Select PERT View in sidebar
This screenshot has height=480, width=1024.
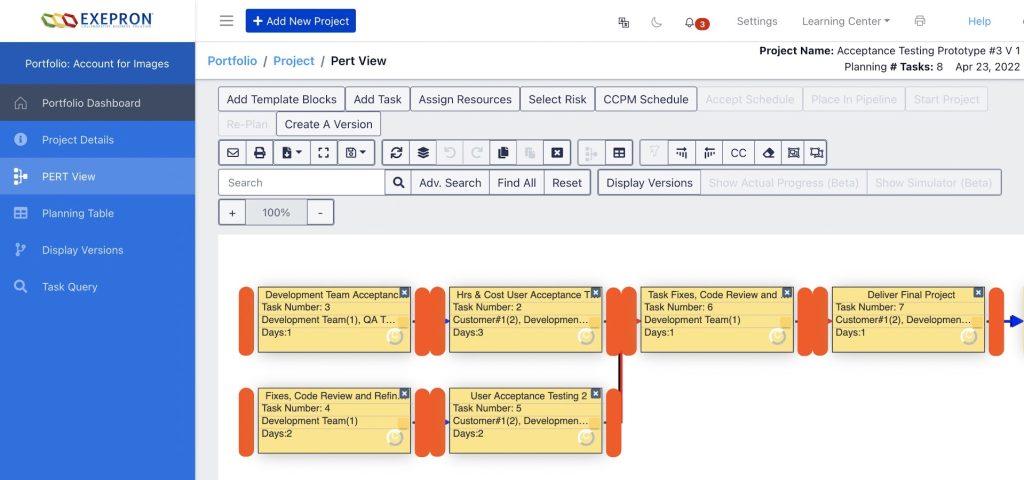[x=97, y=176]
